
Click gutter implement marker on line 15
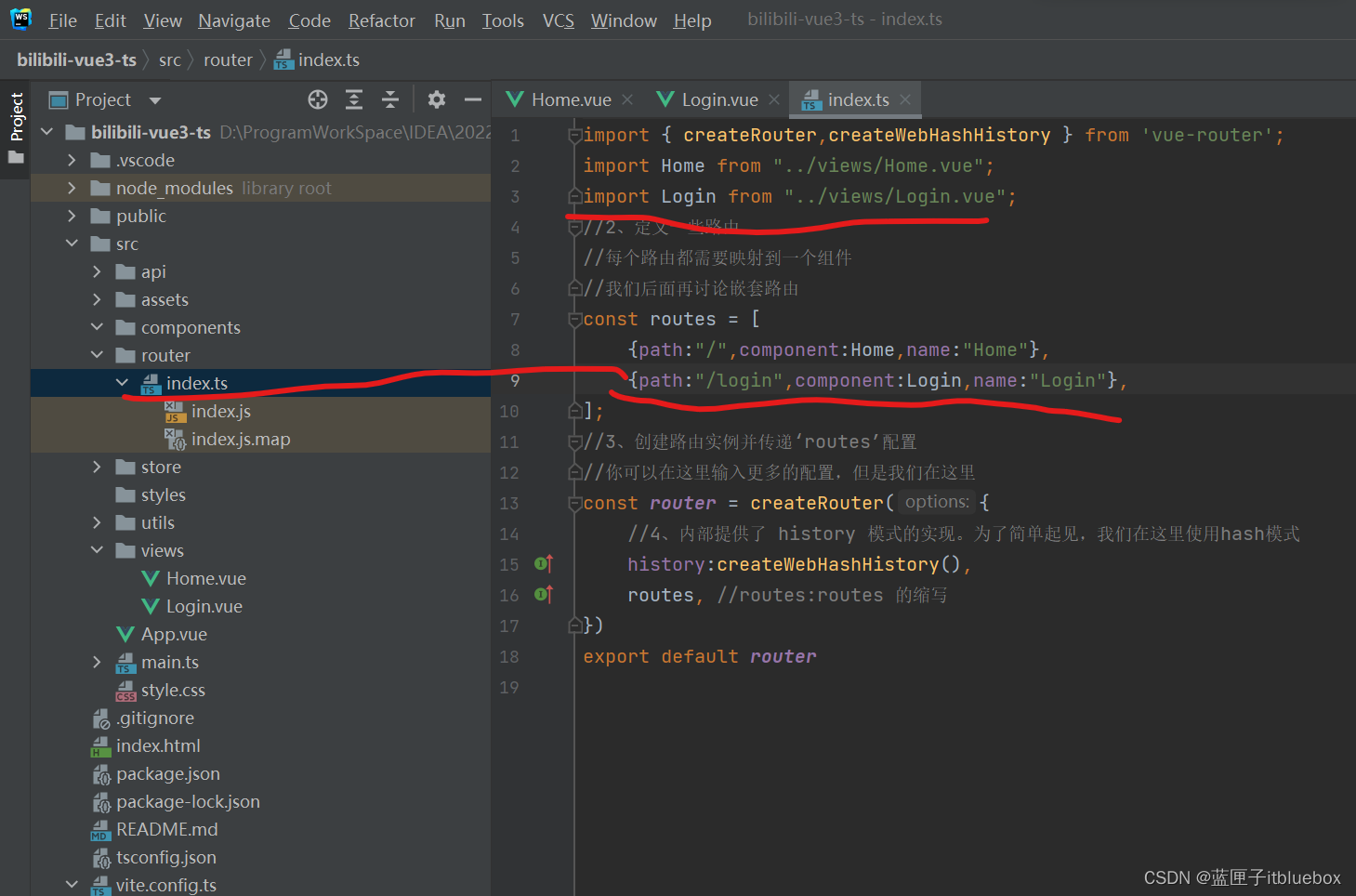tap(544, 564)
